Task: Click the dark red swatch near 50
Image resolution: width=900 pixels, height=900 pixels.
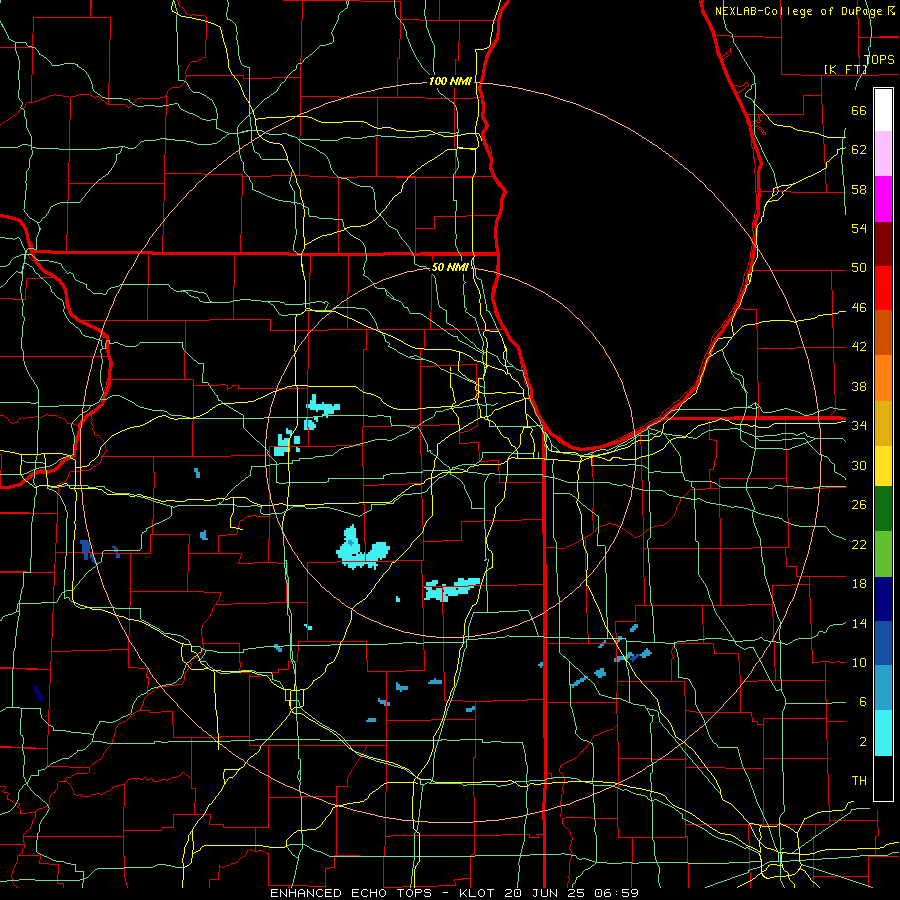Action: (883, 244)
